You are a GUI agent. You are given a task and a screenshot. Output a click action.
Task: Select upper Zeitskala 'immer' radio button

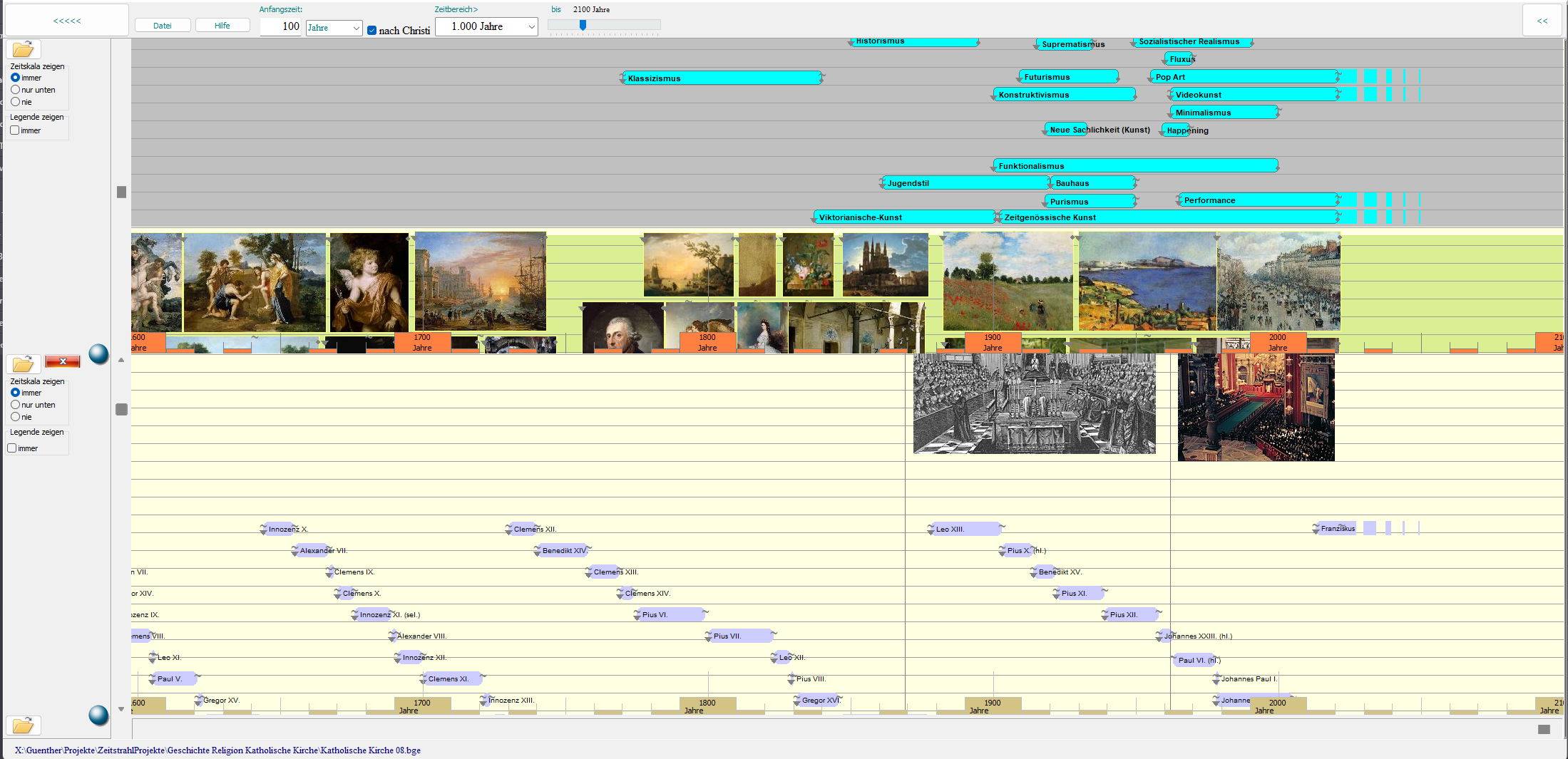pyautogui.click(x=15, y=78)
